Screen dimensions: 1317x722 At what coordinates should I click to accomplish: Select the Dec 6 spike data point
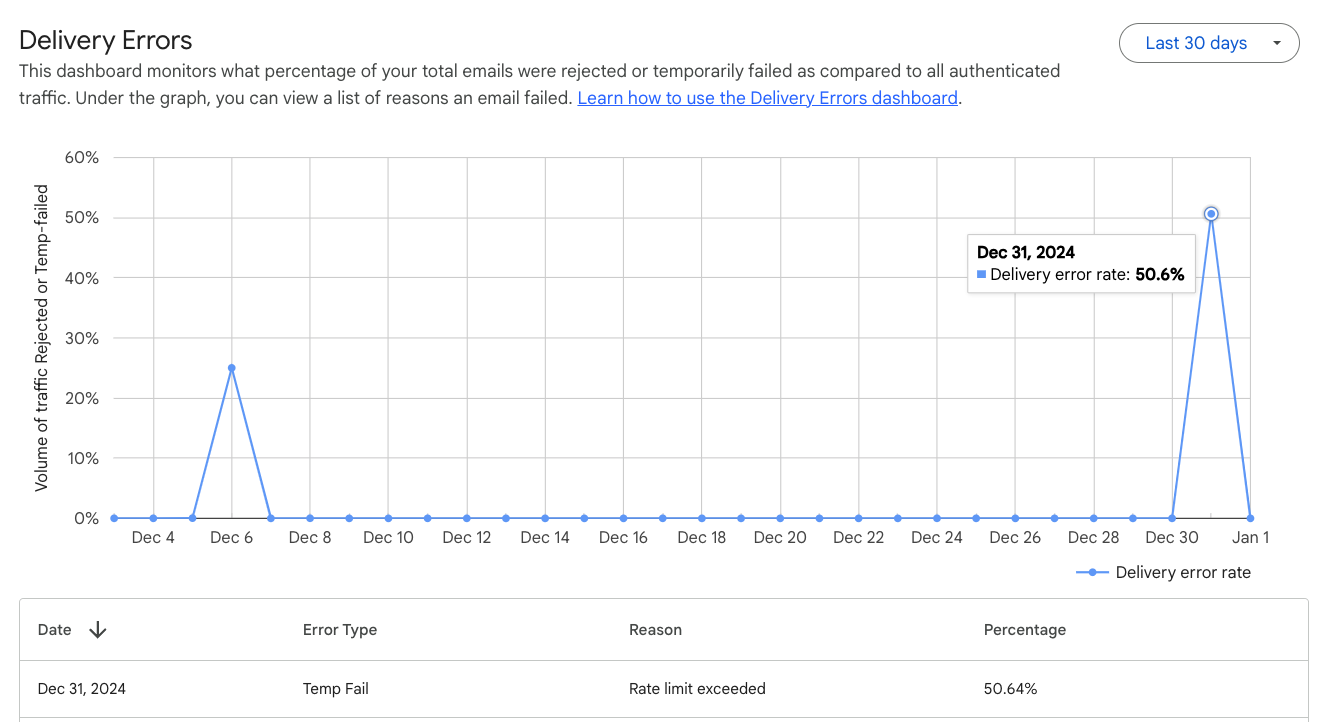tap(231, 368)
